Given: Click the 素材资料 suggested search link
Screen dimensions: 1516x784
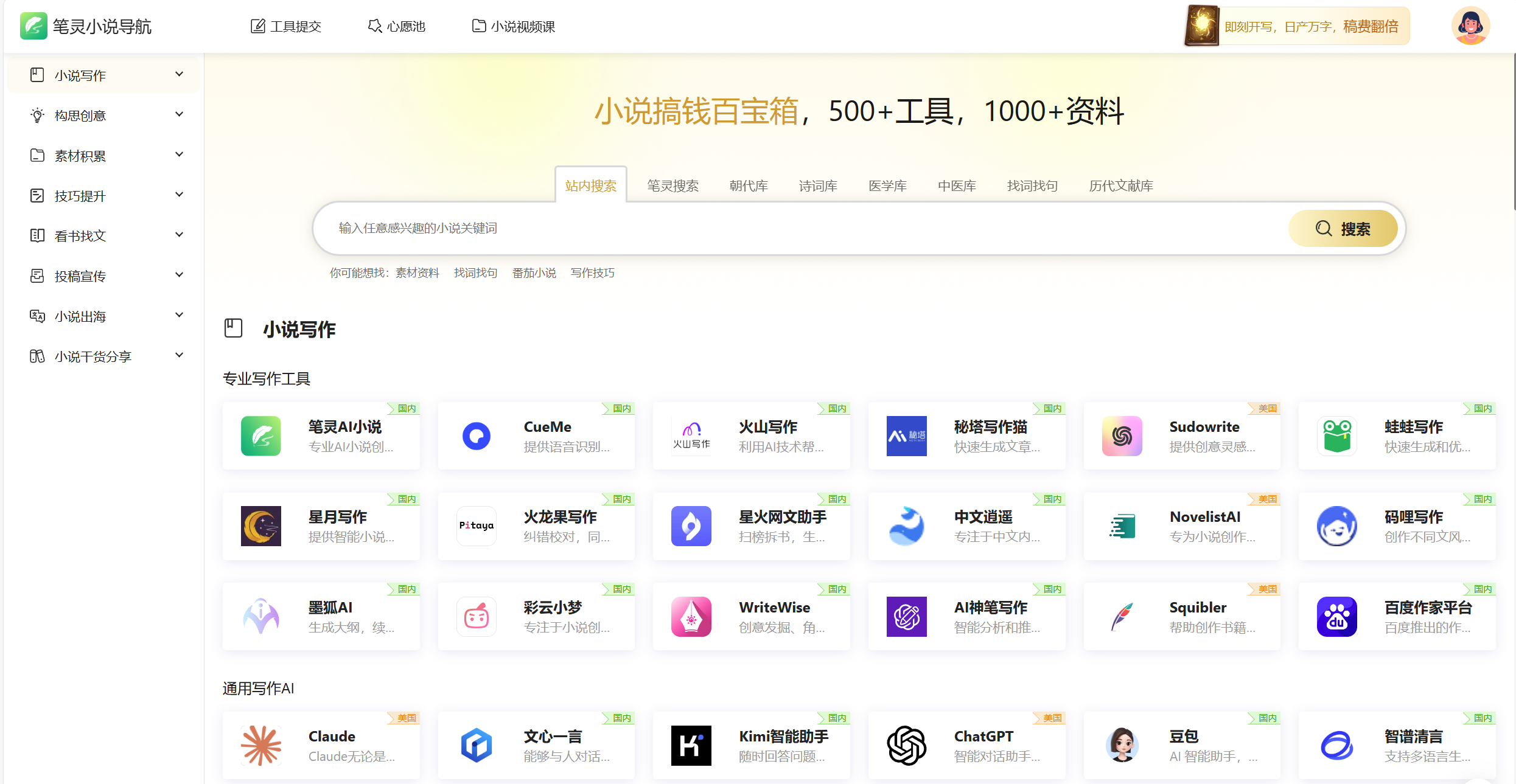Looking at the screenshot, I should click(417, 272).
